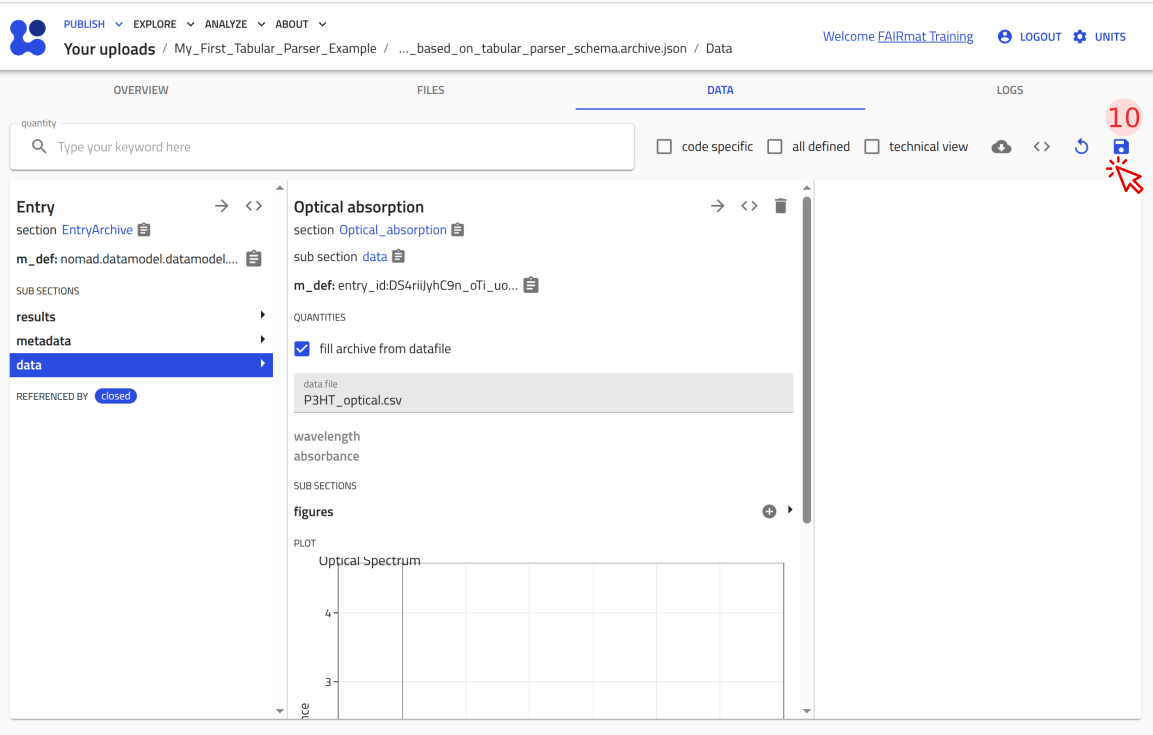Click the save icon in the toolbar

1121,147
